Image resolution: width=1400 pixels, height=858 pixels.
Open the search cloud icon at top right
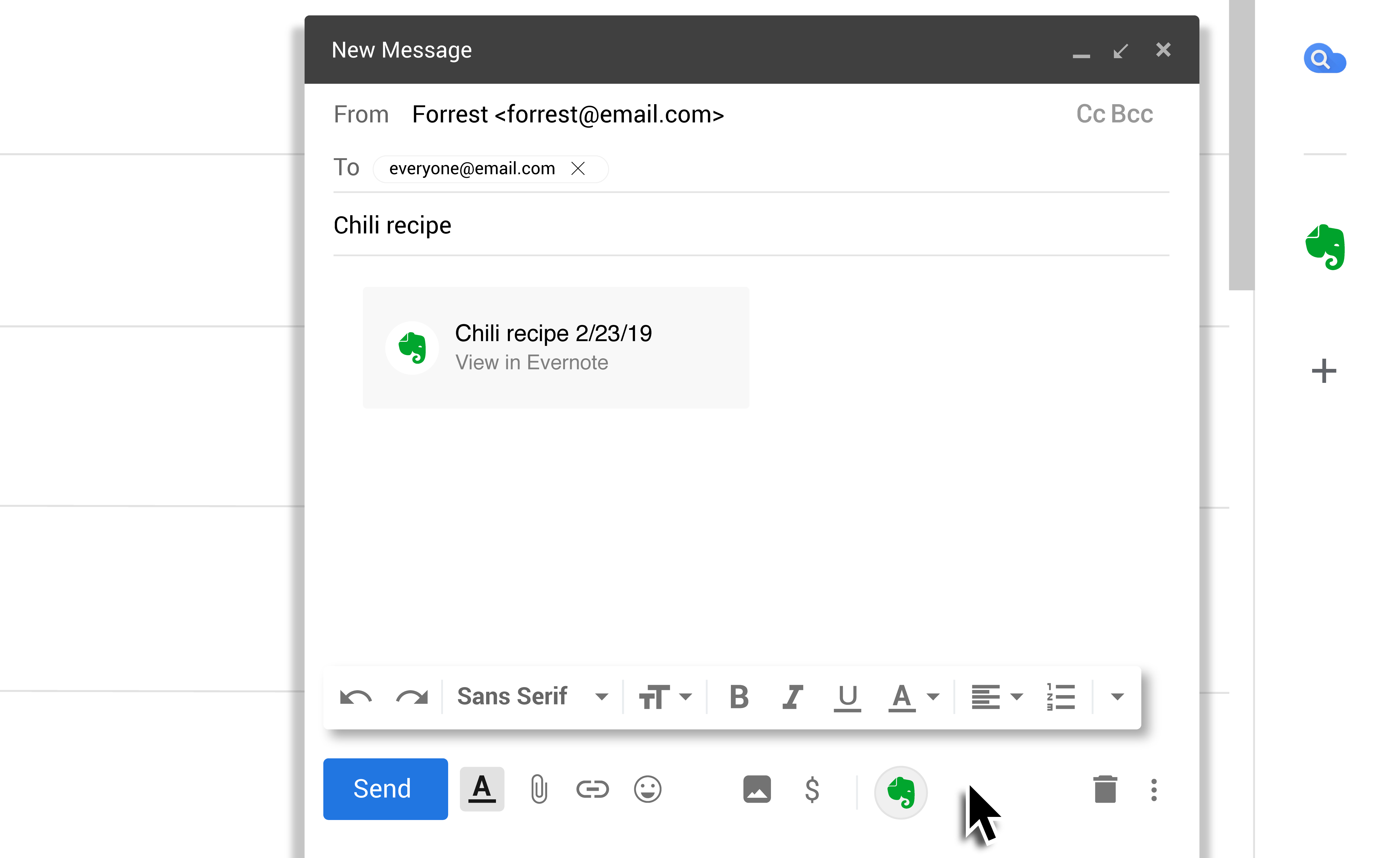coord(1325,58)
